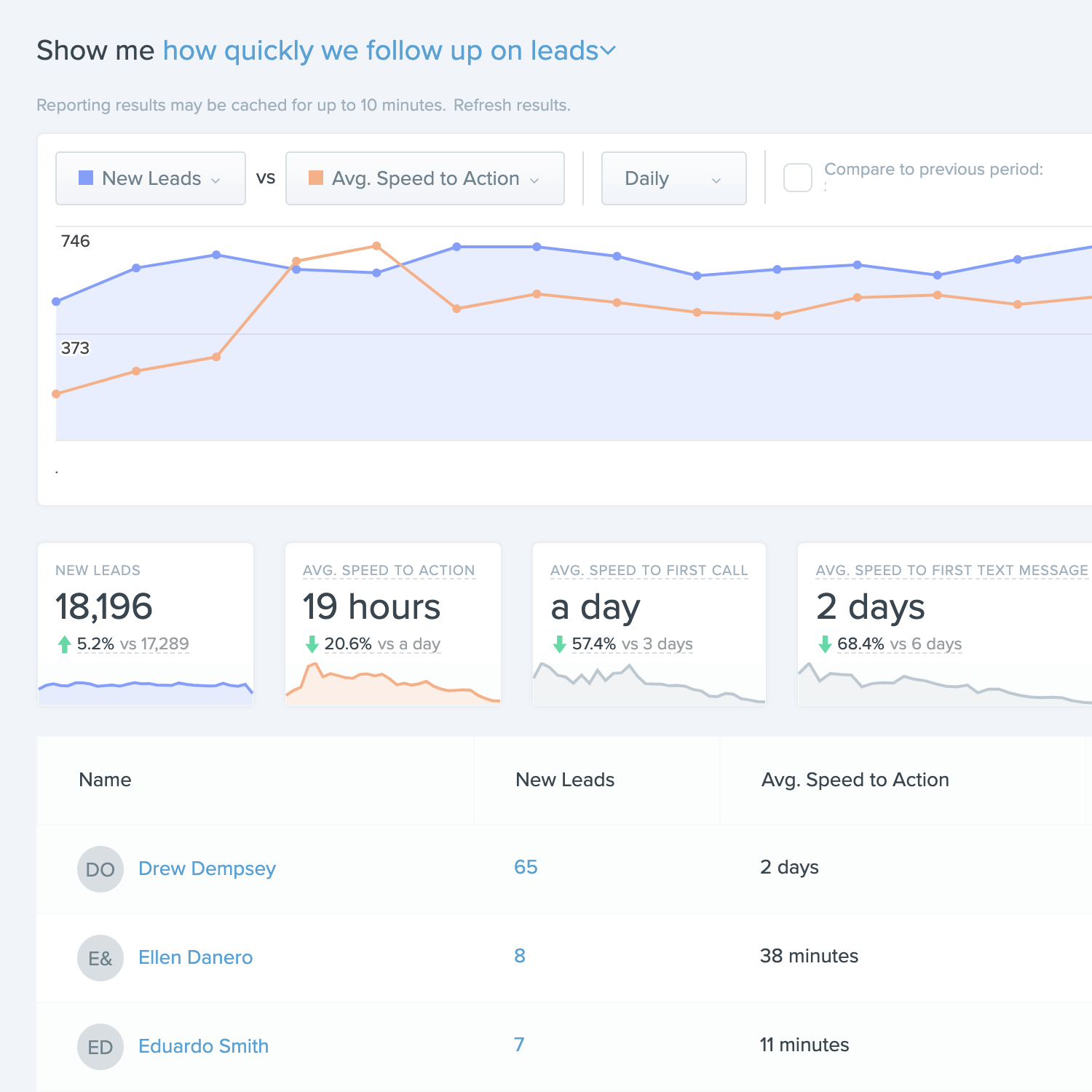1092x1092 pixels.
Task: Click the down arrow beside 20.6%
Action: point(312,644)
